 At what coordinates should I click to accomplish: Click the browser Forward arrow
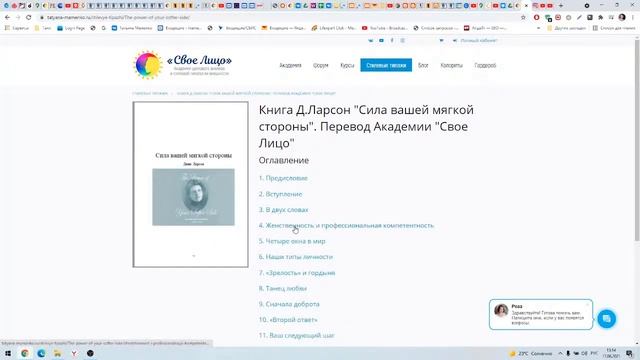click(x=18, y=18)
